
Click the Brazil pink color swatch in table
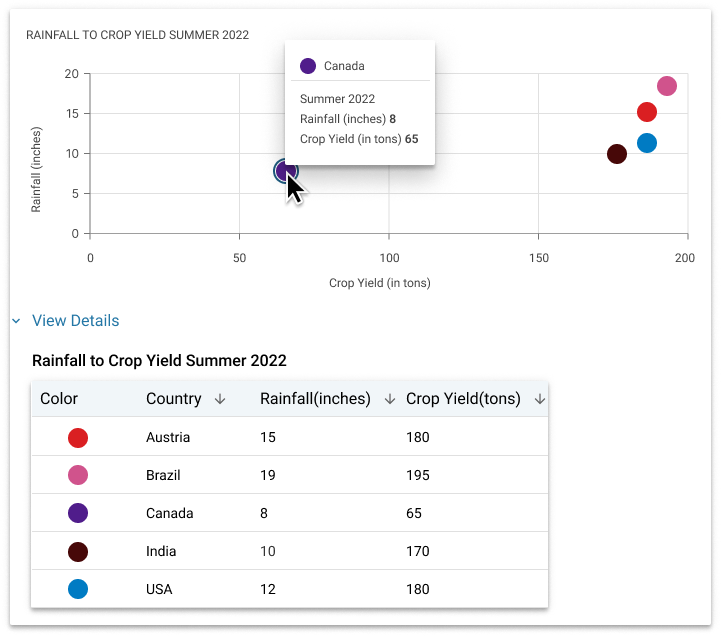pyautogui.click(x=78, y=475)
